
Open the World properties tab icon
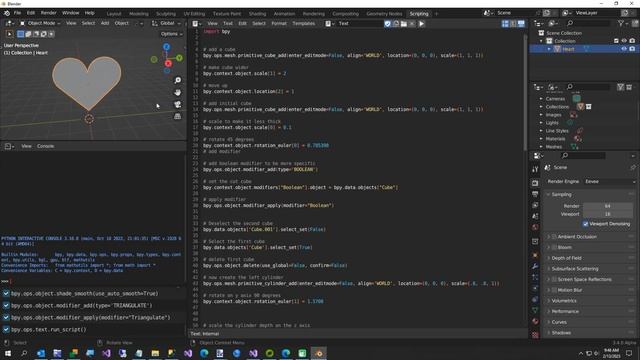[535, 227]
